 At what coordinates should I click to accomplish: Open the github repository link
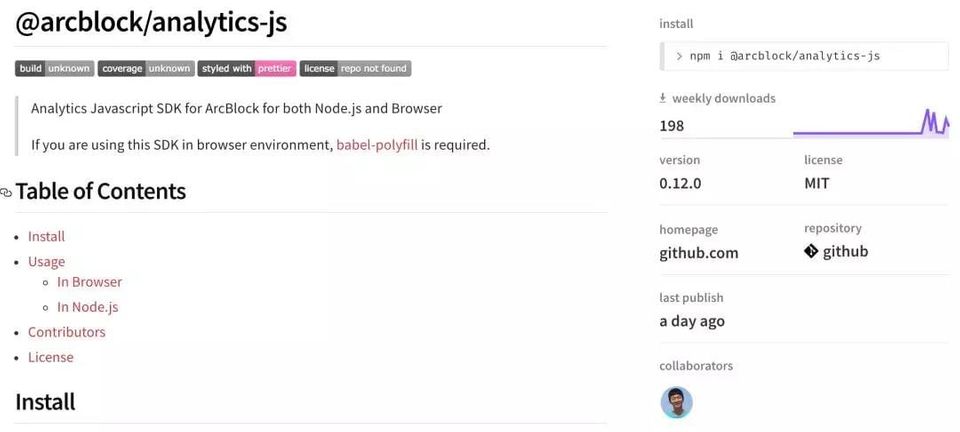click(x=845, y=252)
